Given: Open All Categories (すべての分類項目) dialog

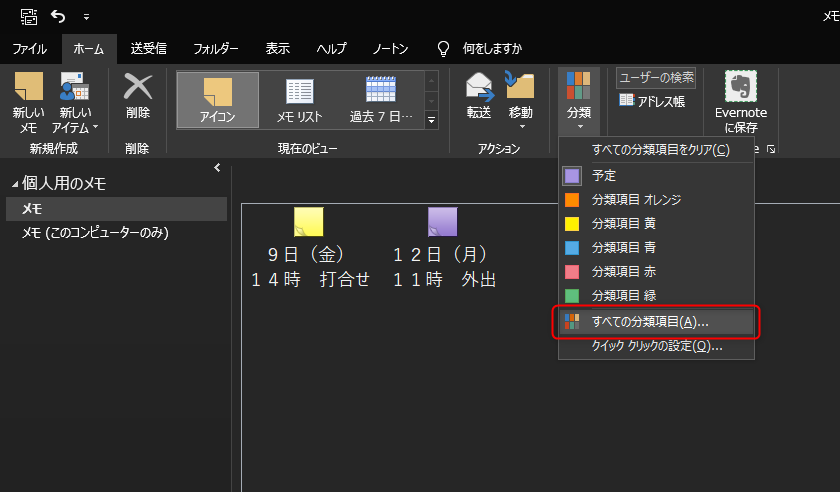Looking at the screenshot, I should coord(656,322).
